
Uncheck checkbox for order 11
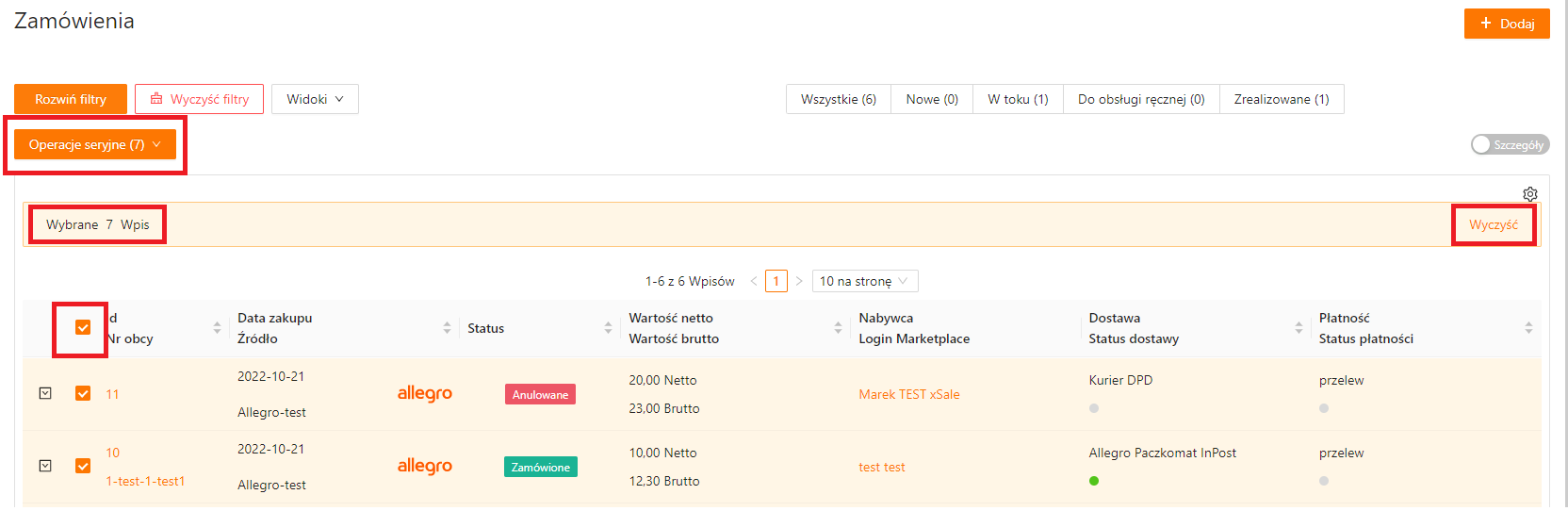point(83,393)
